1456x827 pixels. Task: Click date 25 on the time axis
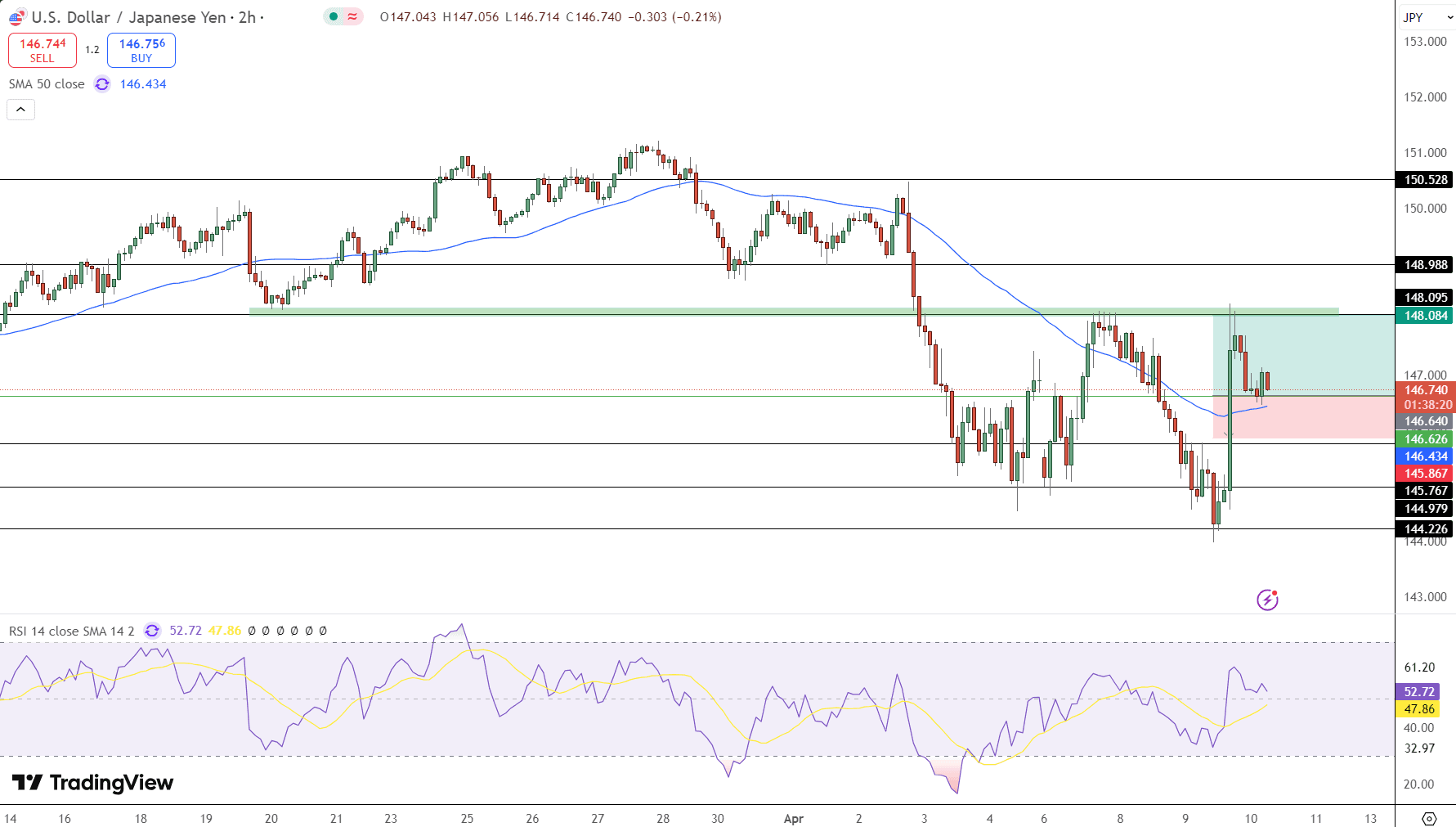point(467,818)
